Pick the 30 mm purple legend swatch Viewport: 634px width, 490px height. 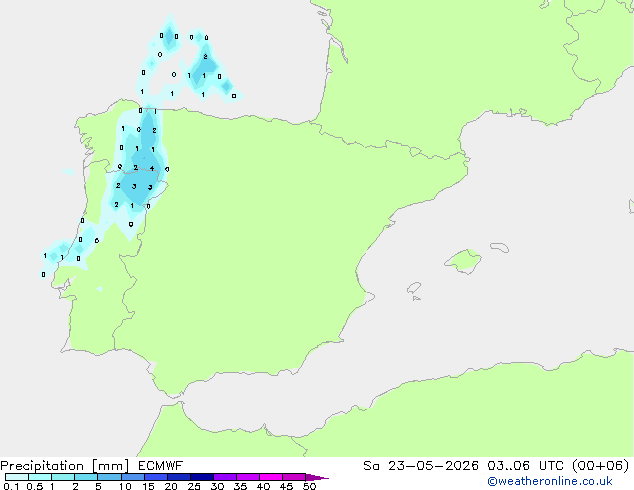pyautogui.click(x=225, y=477)
